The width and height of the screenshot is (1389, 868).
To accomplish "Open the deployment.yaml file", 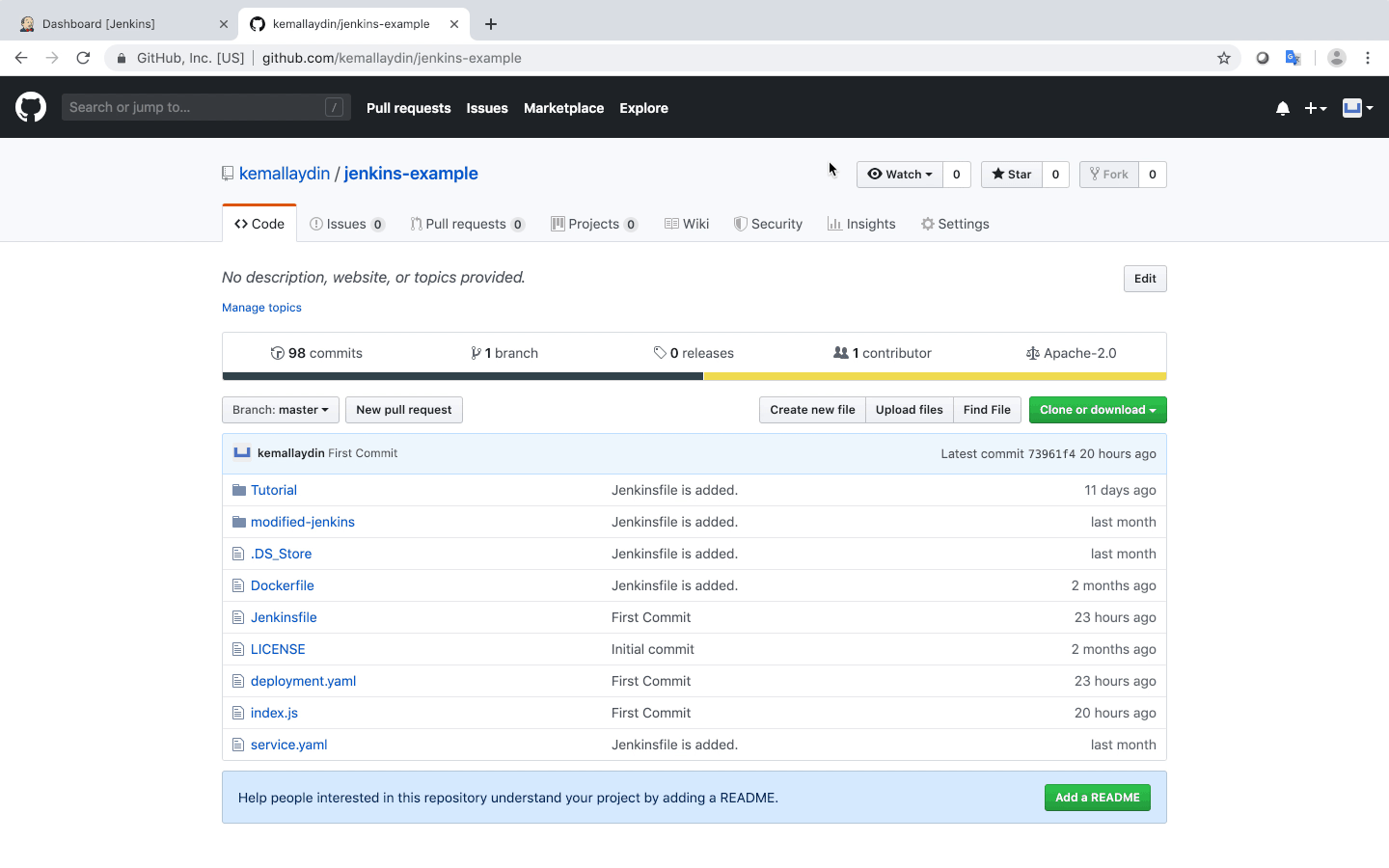I will (303, 681).
